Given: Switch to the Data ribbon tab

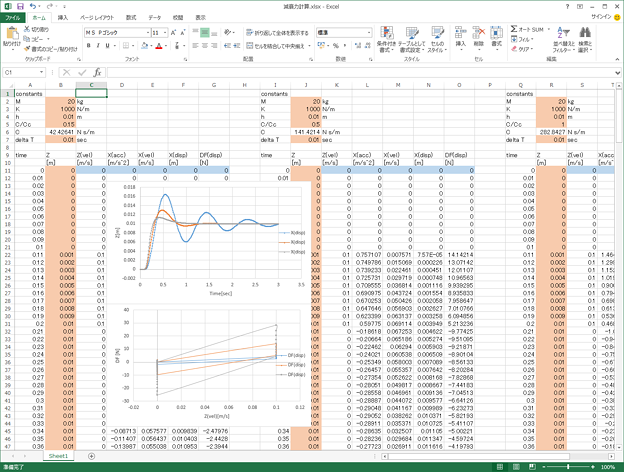Looking at the screenshot, I should tap(154, 18).
